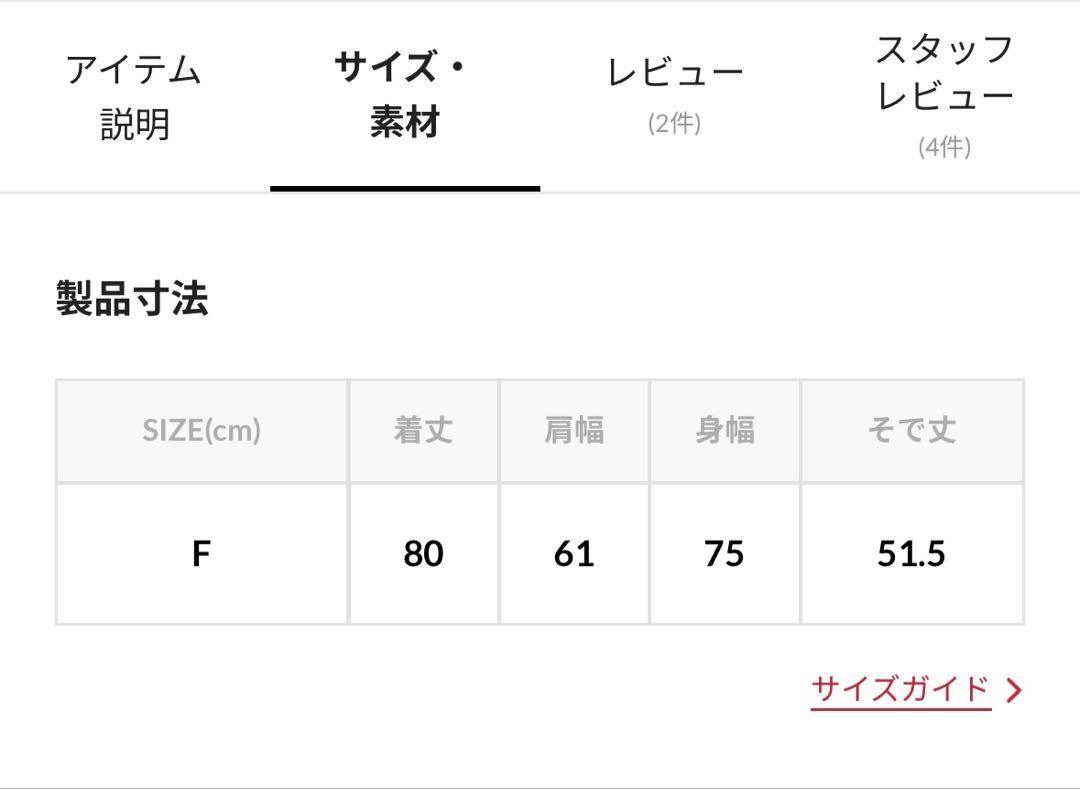The image size is (1080, 789).
Task: Click the 着丈 column header
Action: point(424,431)
